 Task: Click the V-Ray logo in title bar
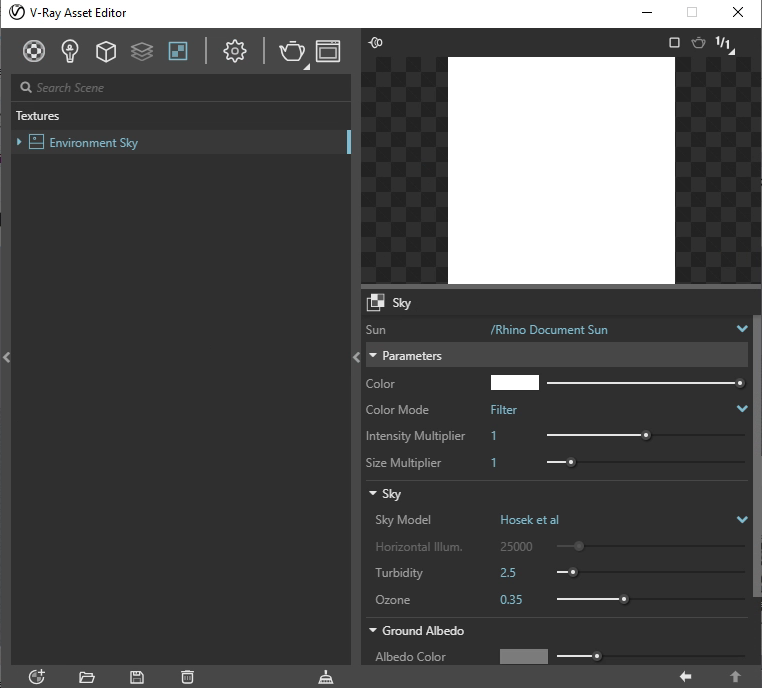(17, 12)
